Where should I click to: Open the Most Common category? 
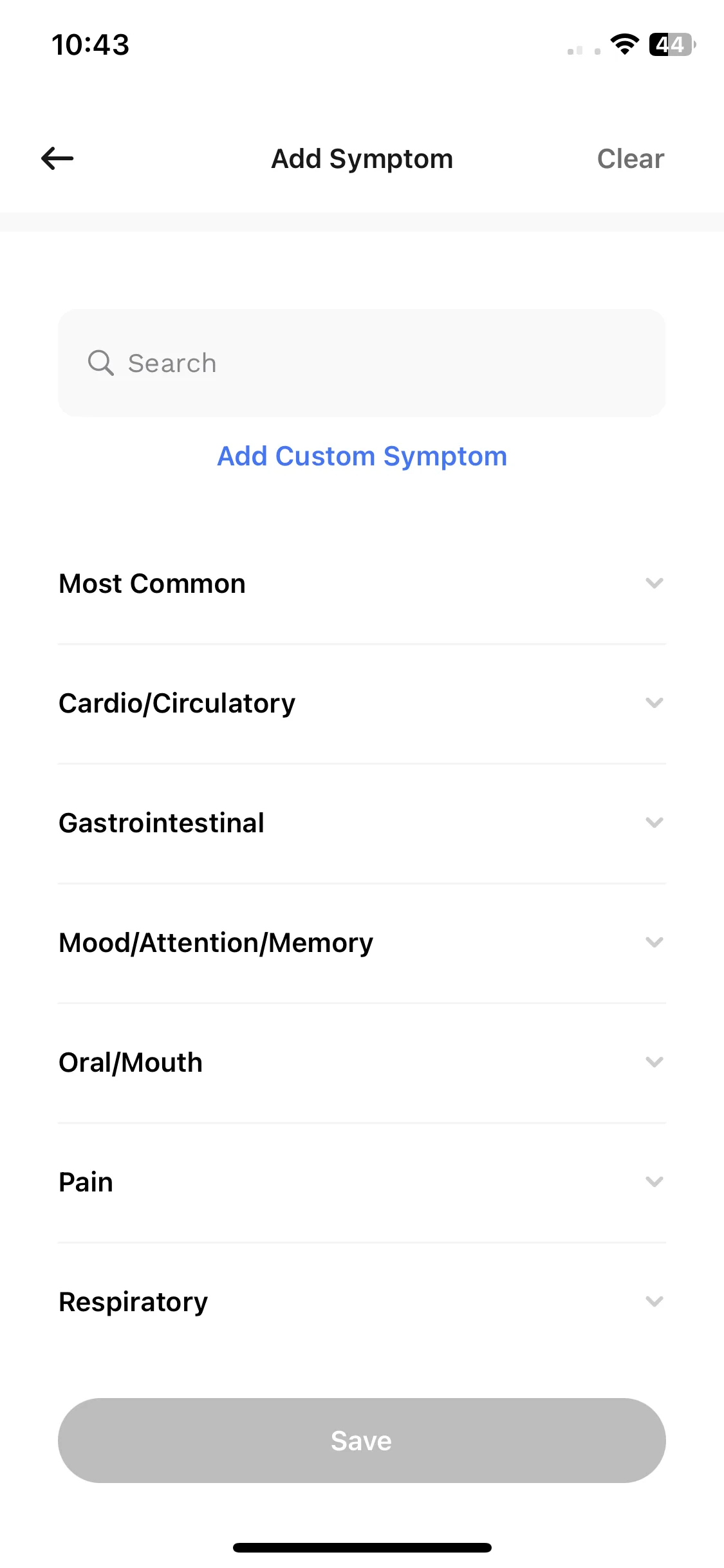click(x=362, y=584)
